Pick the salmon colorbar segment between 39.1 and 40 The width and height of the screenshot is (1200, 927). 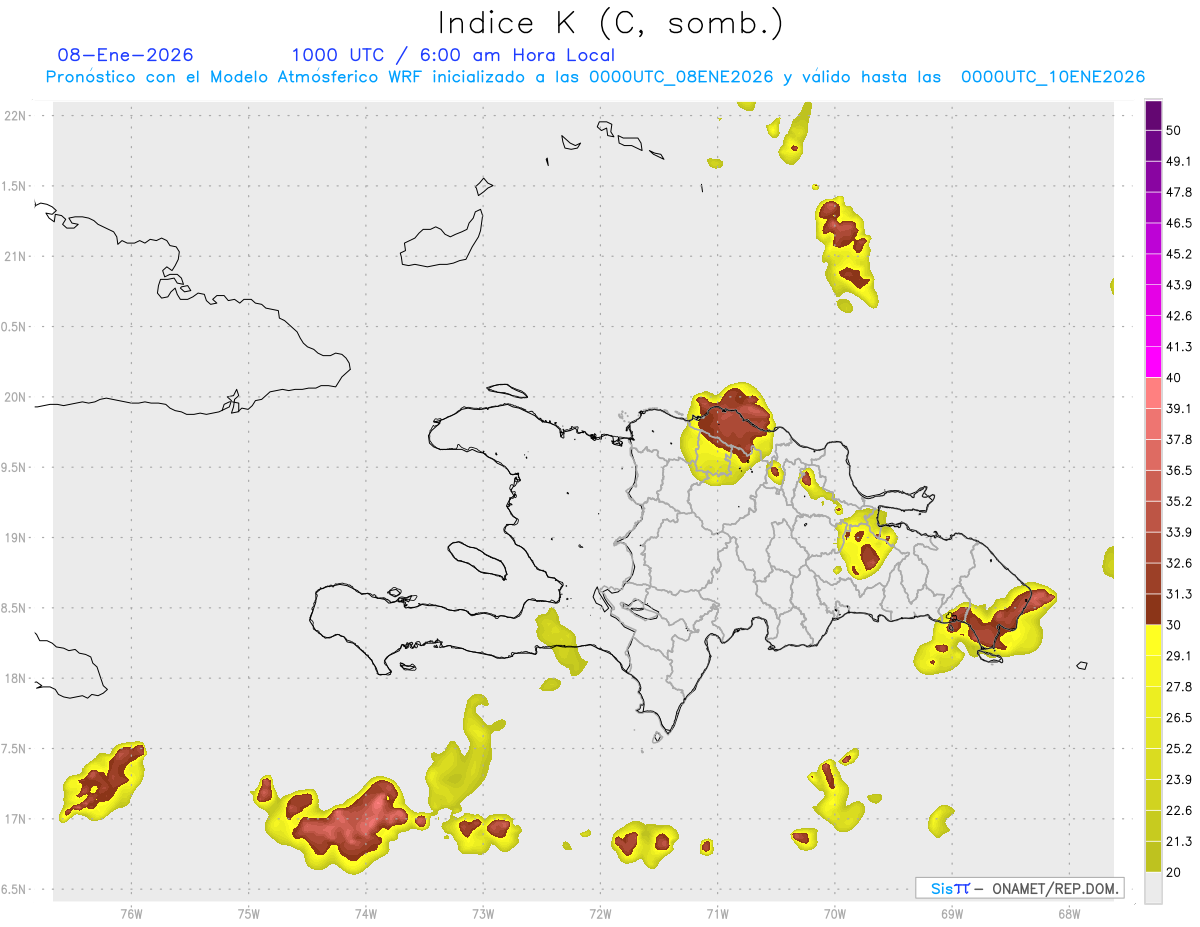pos(1153,393)
